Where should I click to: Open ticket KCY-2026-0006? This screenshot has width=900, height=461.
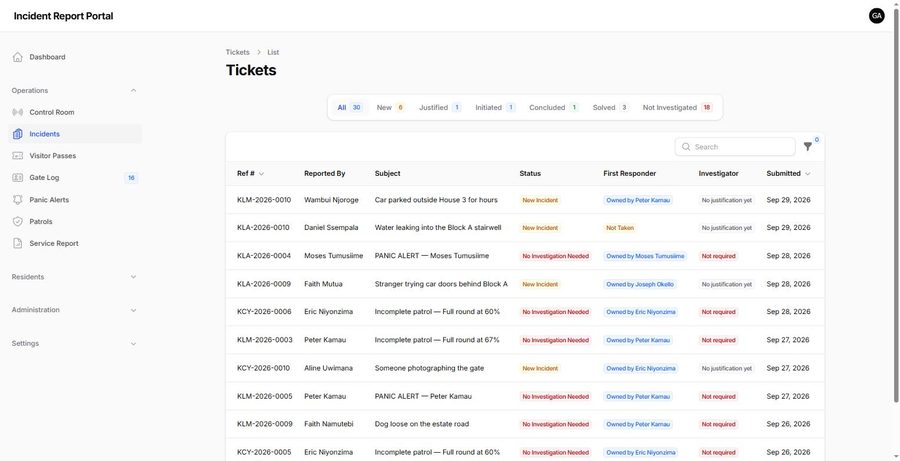click(264, 312)
